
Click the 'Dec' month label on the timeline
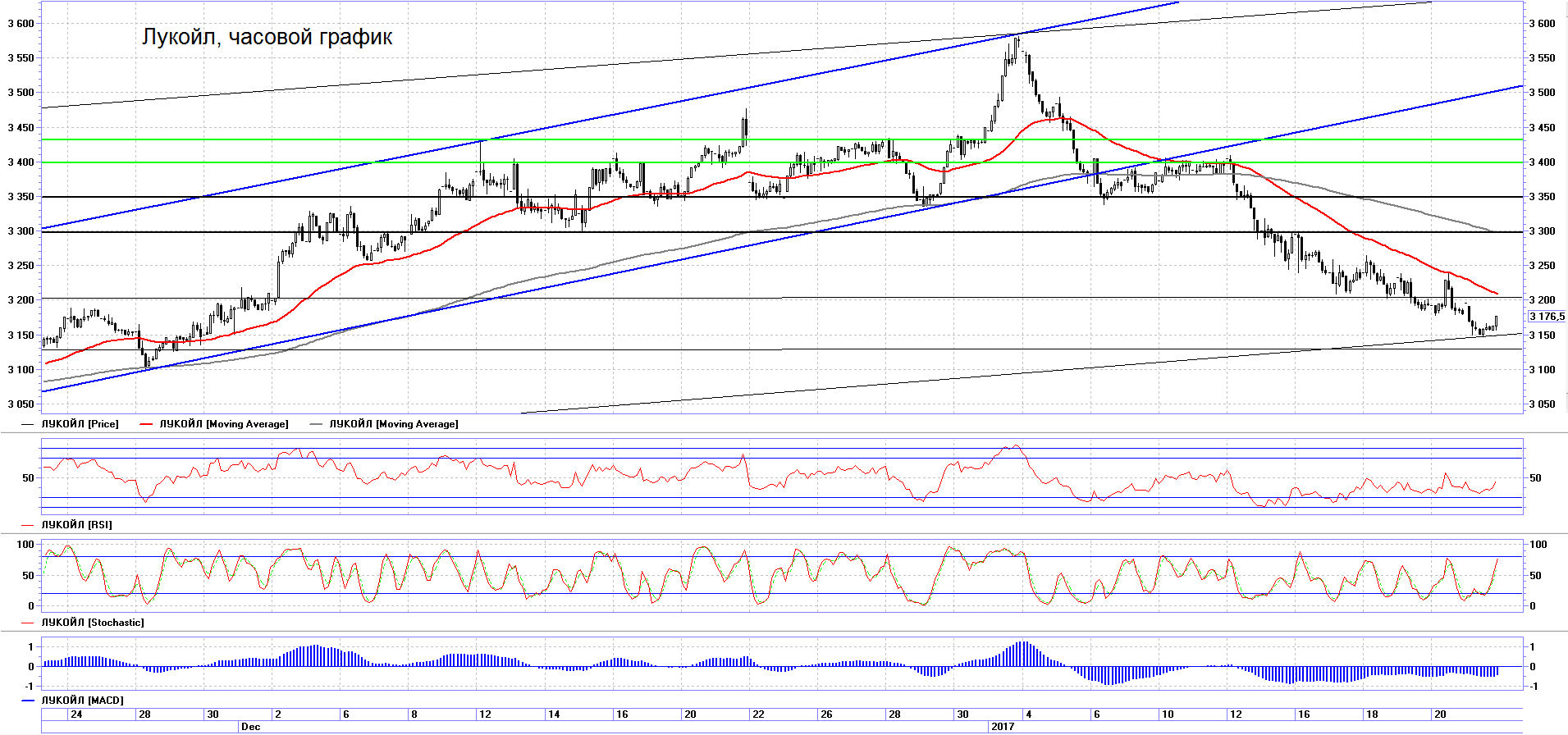point(250,727)
